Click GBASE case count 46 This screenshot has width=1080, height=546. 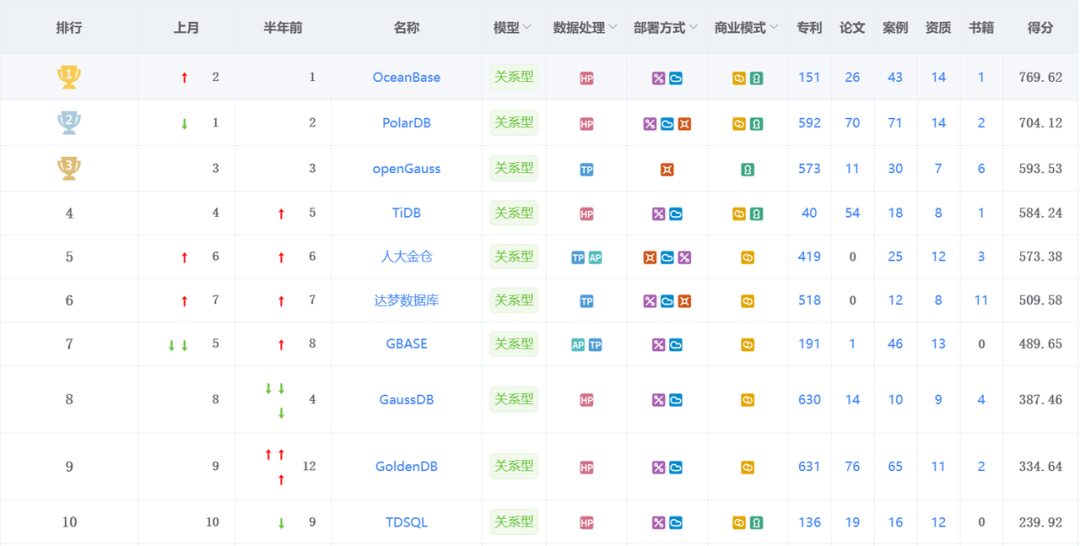[895, 344]
